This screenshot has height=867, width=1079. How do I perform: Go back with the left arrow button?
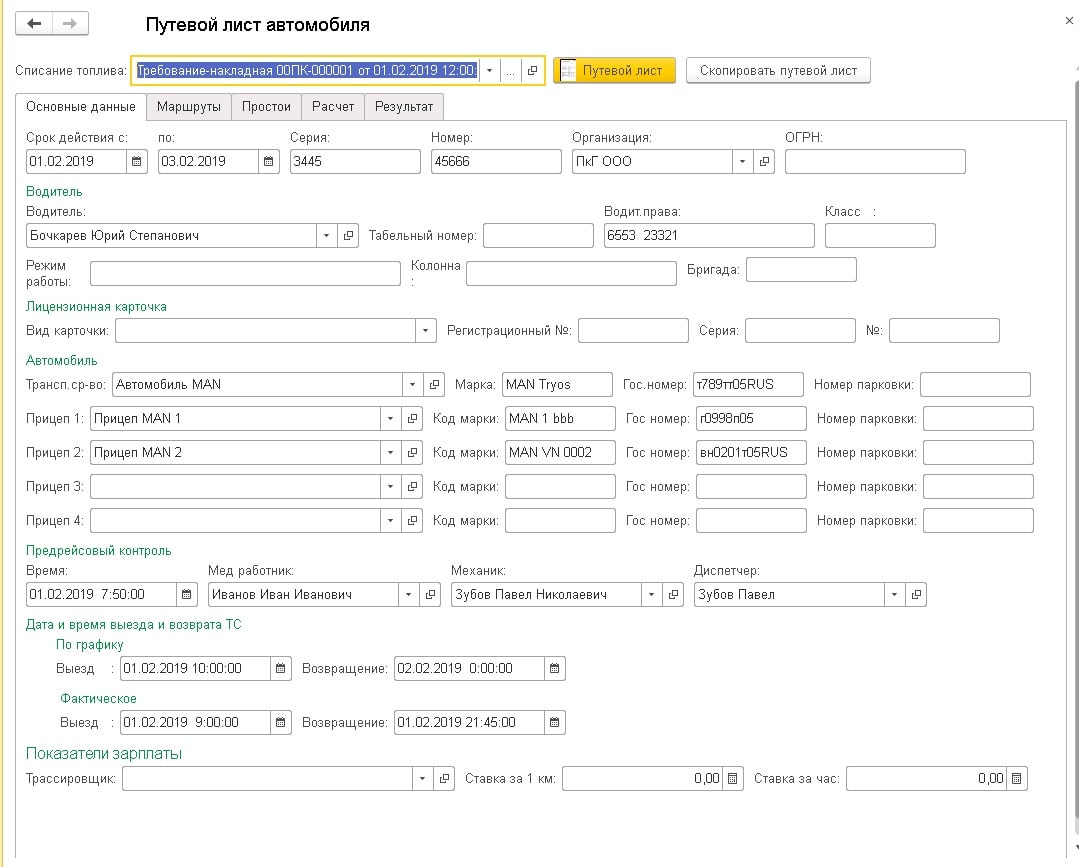(x=34, y=24)
